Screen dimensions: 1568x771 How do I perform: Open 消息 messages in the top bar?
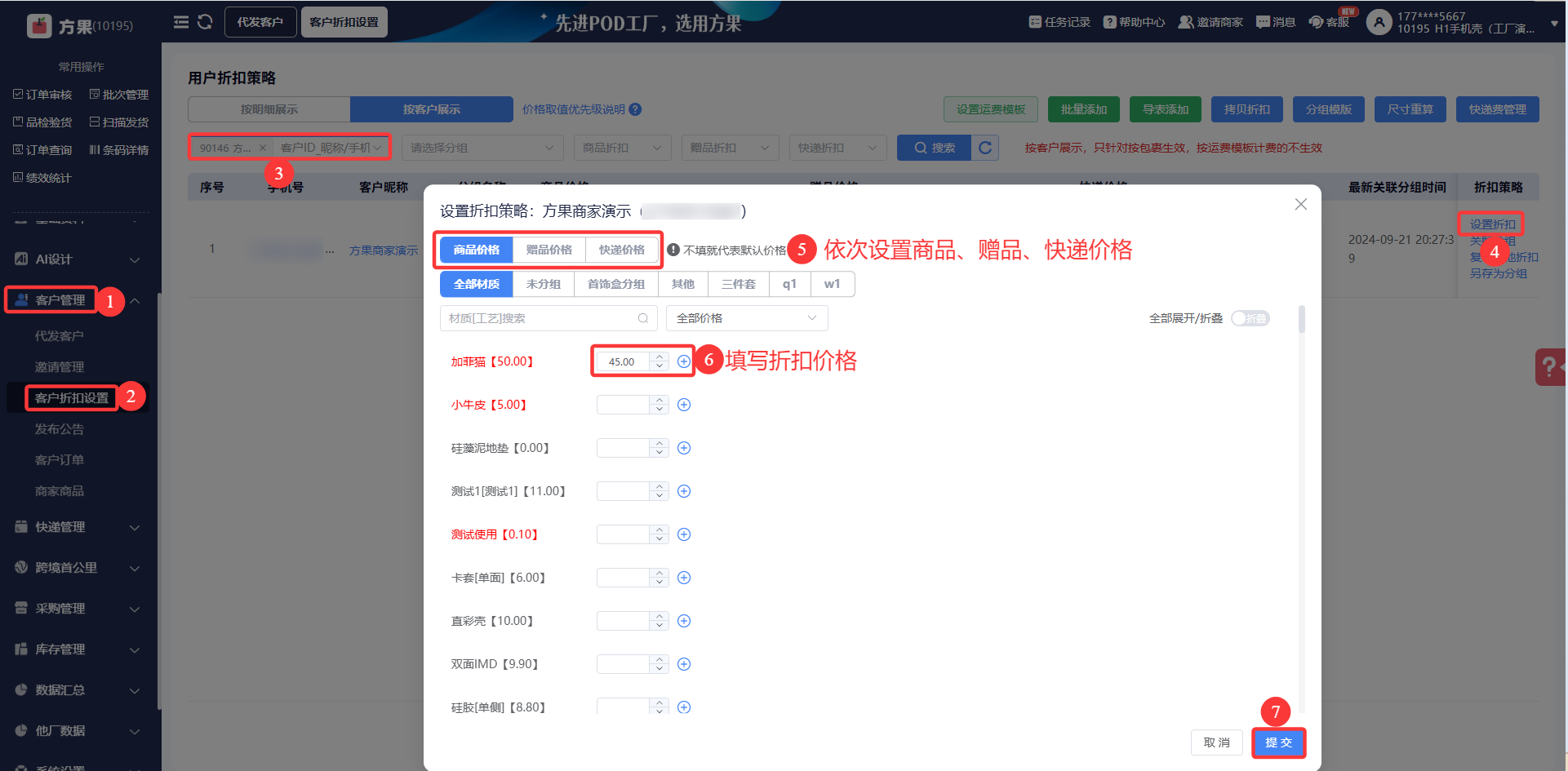coord(1276,22)
